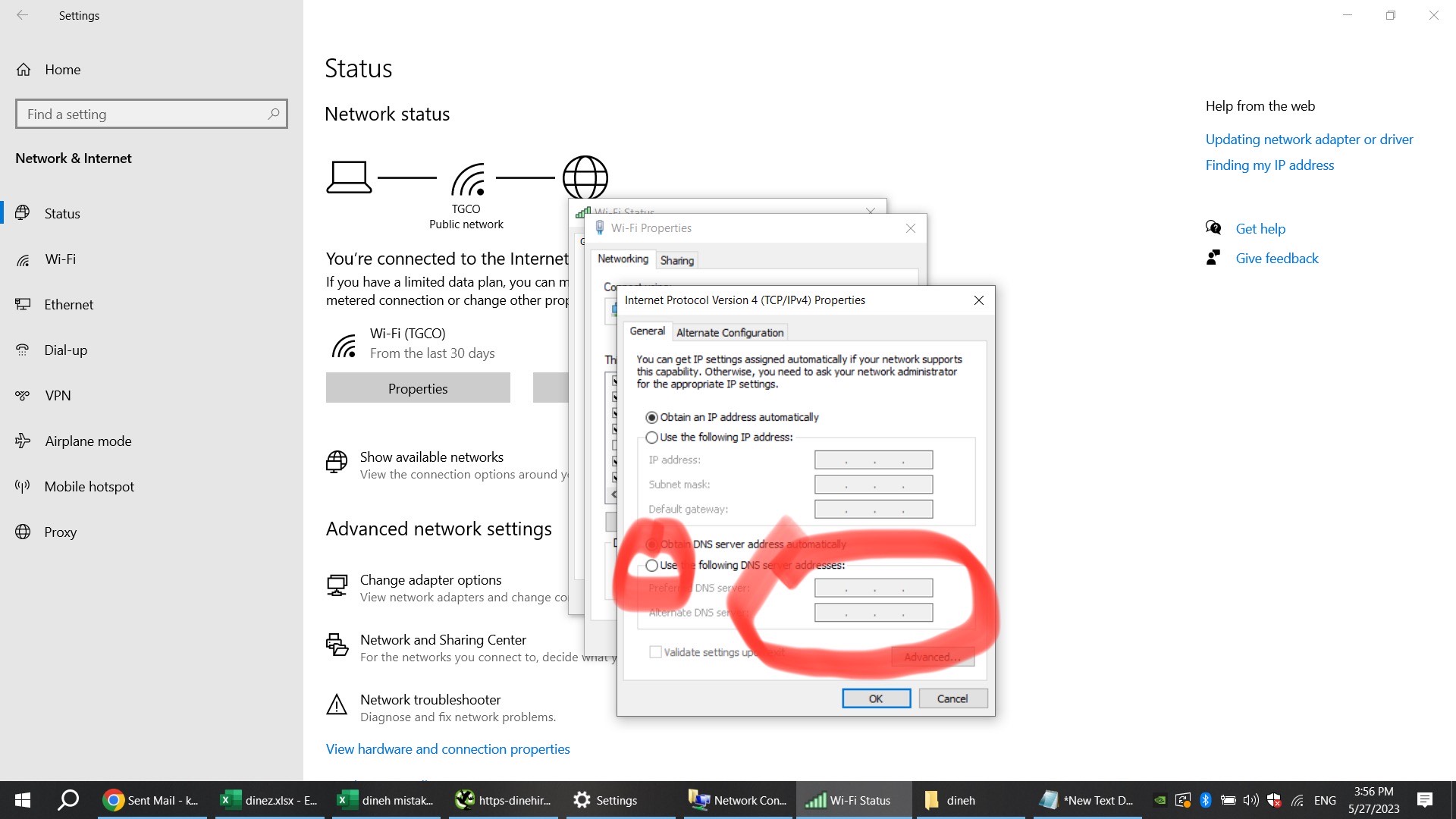This screenshot has width=1456, height=819.
Task: Click the Network troubleshooter warning icon
Action: pyautogui.click(x=337, y=706)
